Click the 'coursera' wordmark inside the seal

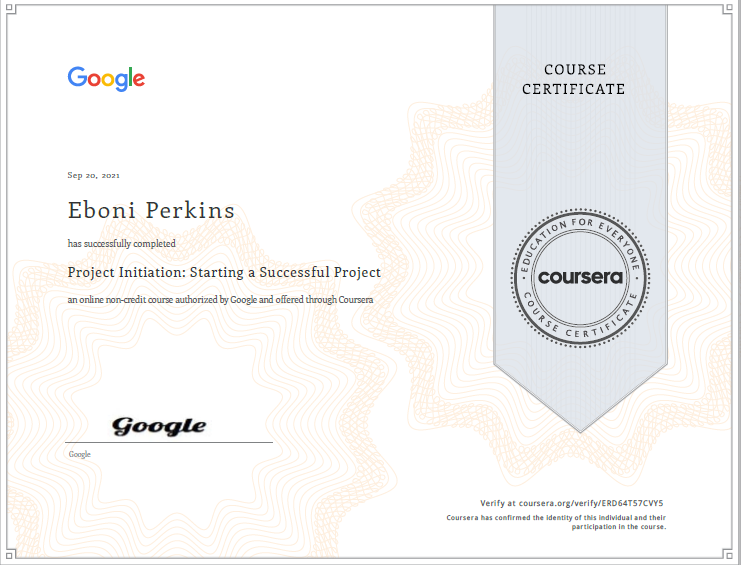580,277
